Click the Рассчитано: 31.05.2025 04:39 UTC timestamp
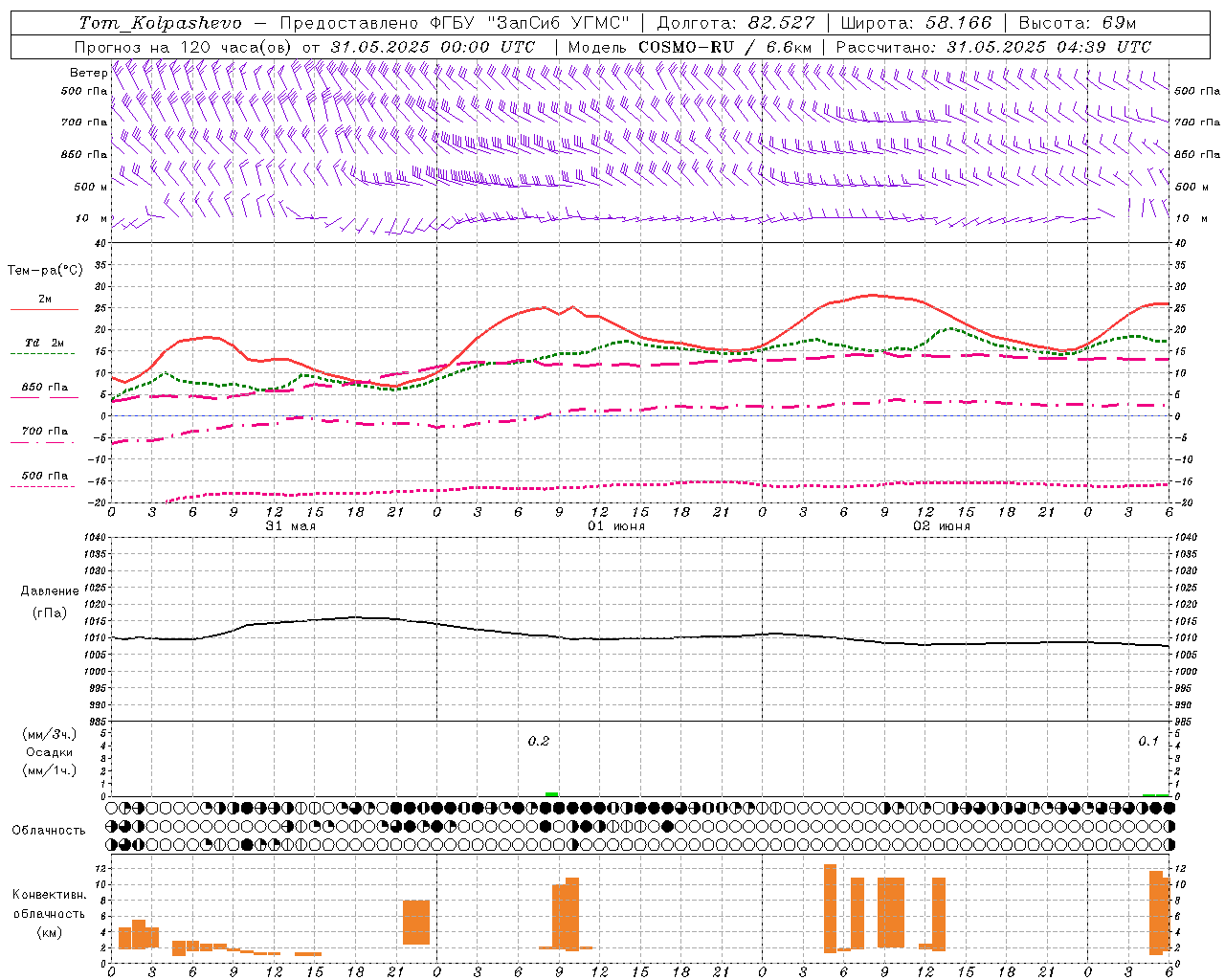Screen dimensions: 1225x980 (993, 47)
